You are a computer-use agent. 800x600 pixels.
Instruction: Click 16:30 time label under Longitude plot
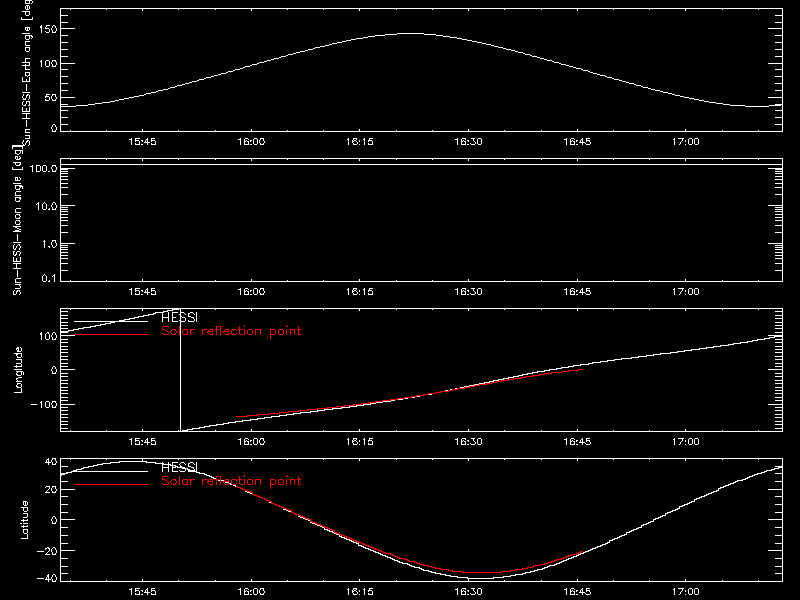[x=468, y=442]
